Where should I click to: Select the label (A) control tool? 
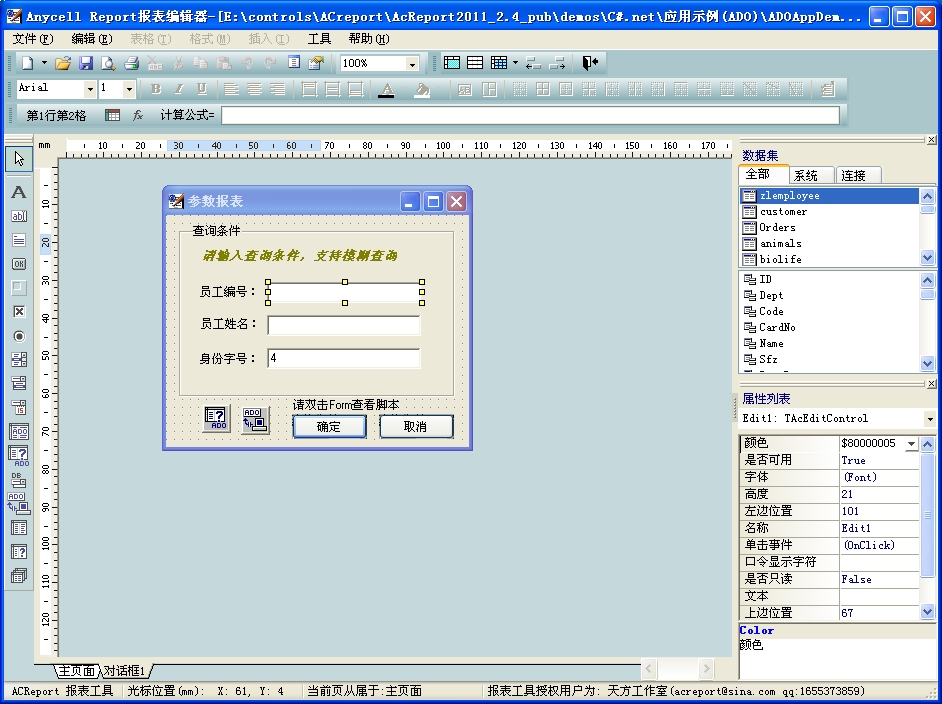18,191
